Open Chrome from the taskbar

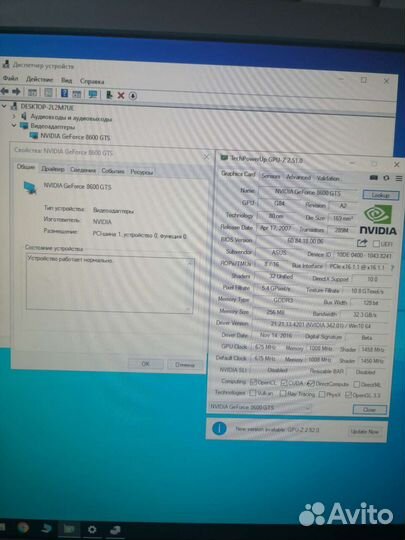point(23,528)
